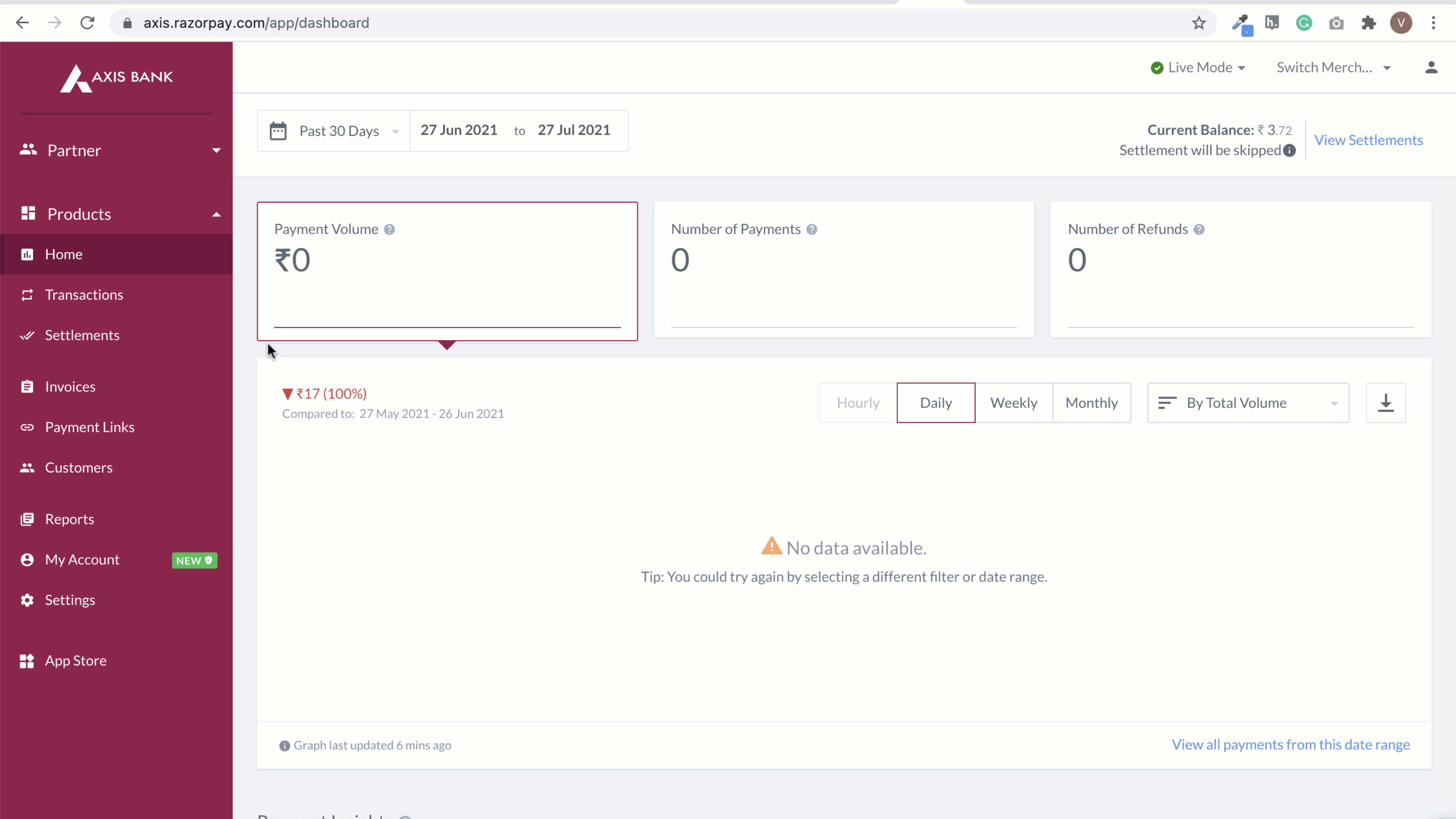The image size is (1456, 819).
Task: Click the help icon beside Number of Payments
Action: click(x=812, y=229)
